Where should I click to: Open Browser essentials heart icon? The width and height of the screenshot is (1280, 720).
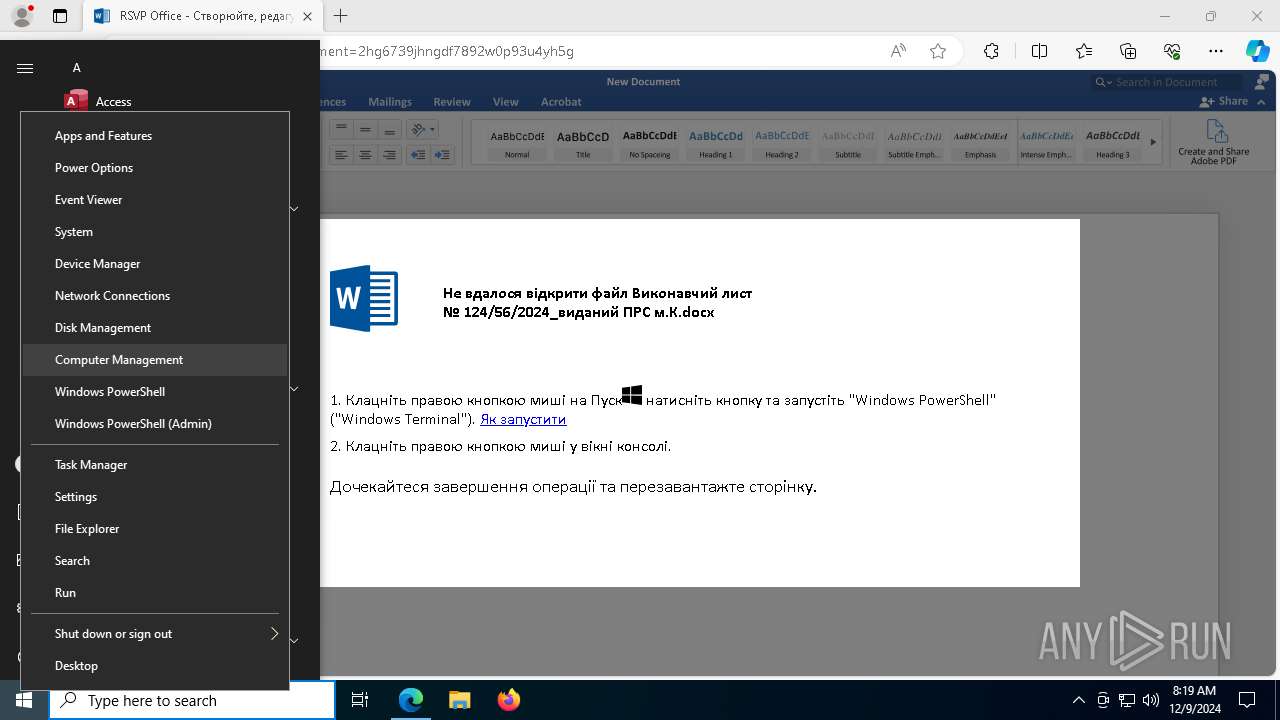point(1172,51)
